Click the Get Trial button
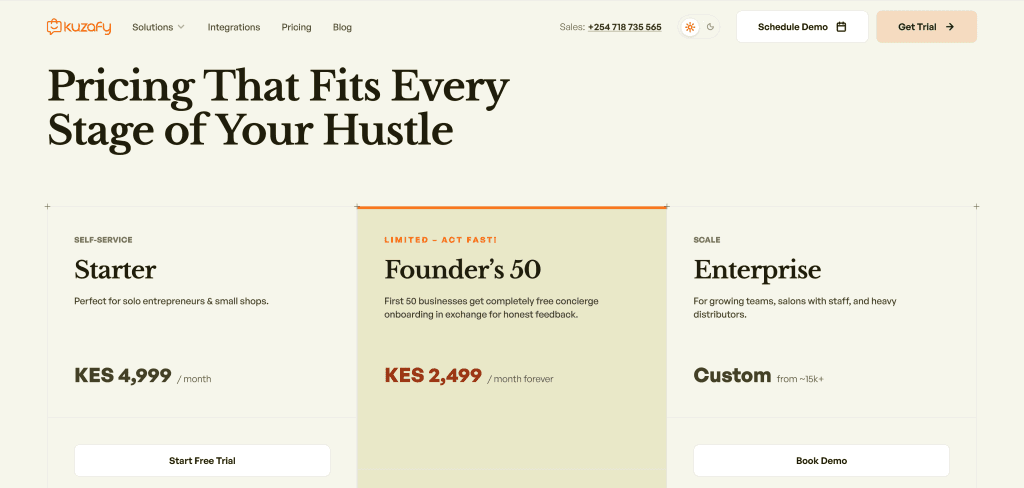The height and width of the screenshot is (488, 1024). coord(926,27)
